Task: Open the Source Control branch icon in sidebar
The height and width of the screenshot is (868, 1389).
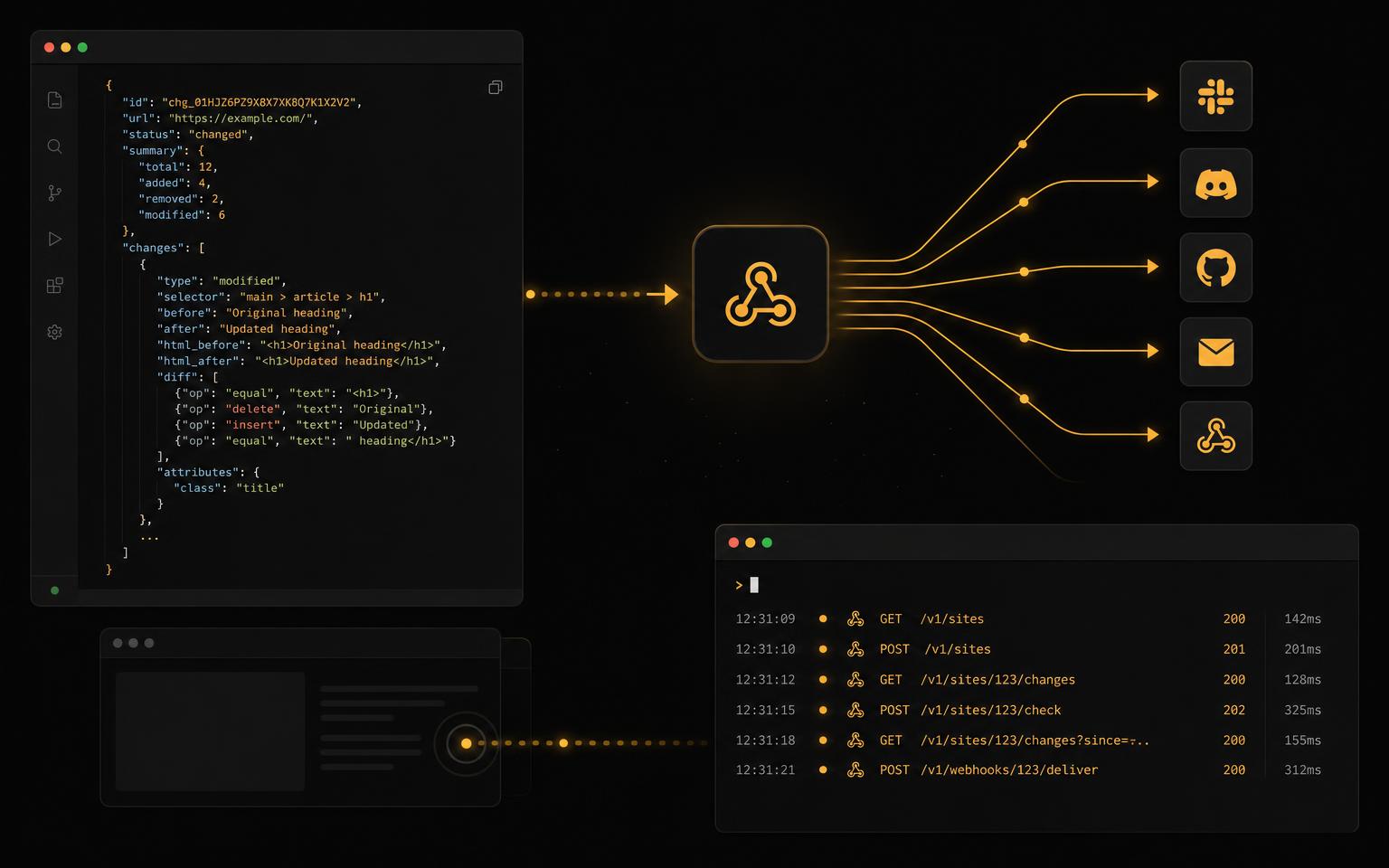Action: pos(54,193)
